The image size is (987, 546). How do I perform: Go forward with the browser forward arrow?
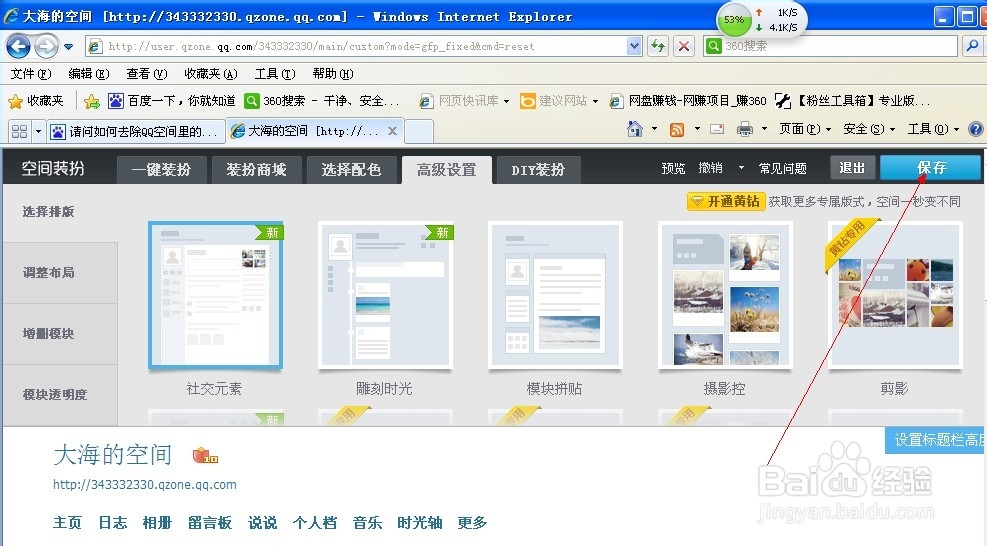(46, 46)
